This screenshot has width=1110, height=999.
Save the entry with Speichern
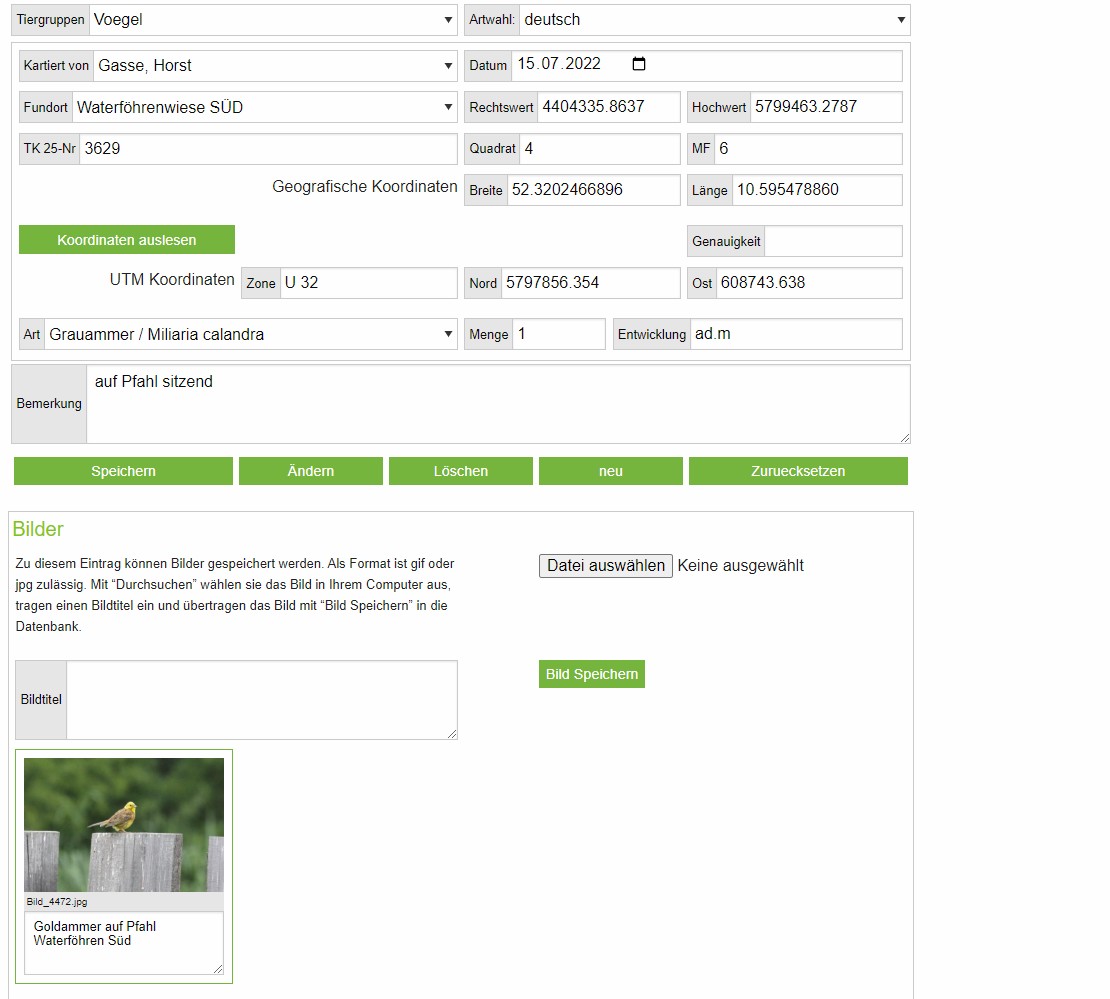click(123, 471)
